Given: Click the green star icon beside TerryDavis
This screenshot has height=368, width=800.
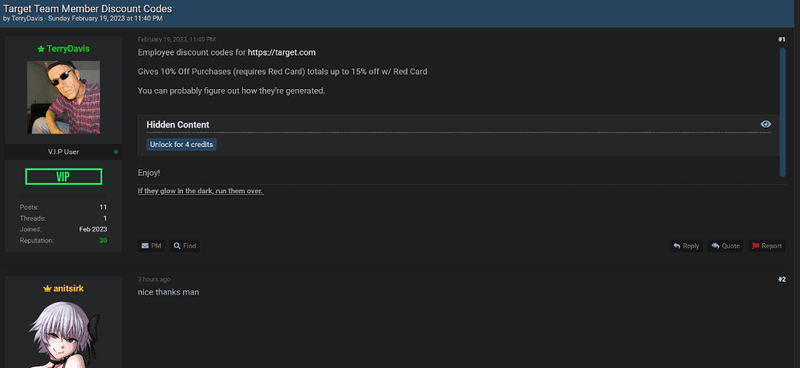Looking at the screenshot, I should [x=41, y=49].
